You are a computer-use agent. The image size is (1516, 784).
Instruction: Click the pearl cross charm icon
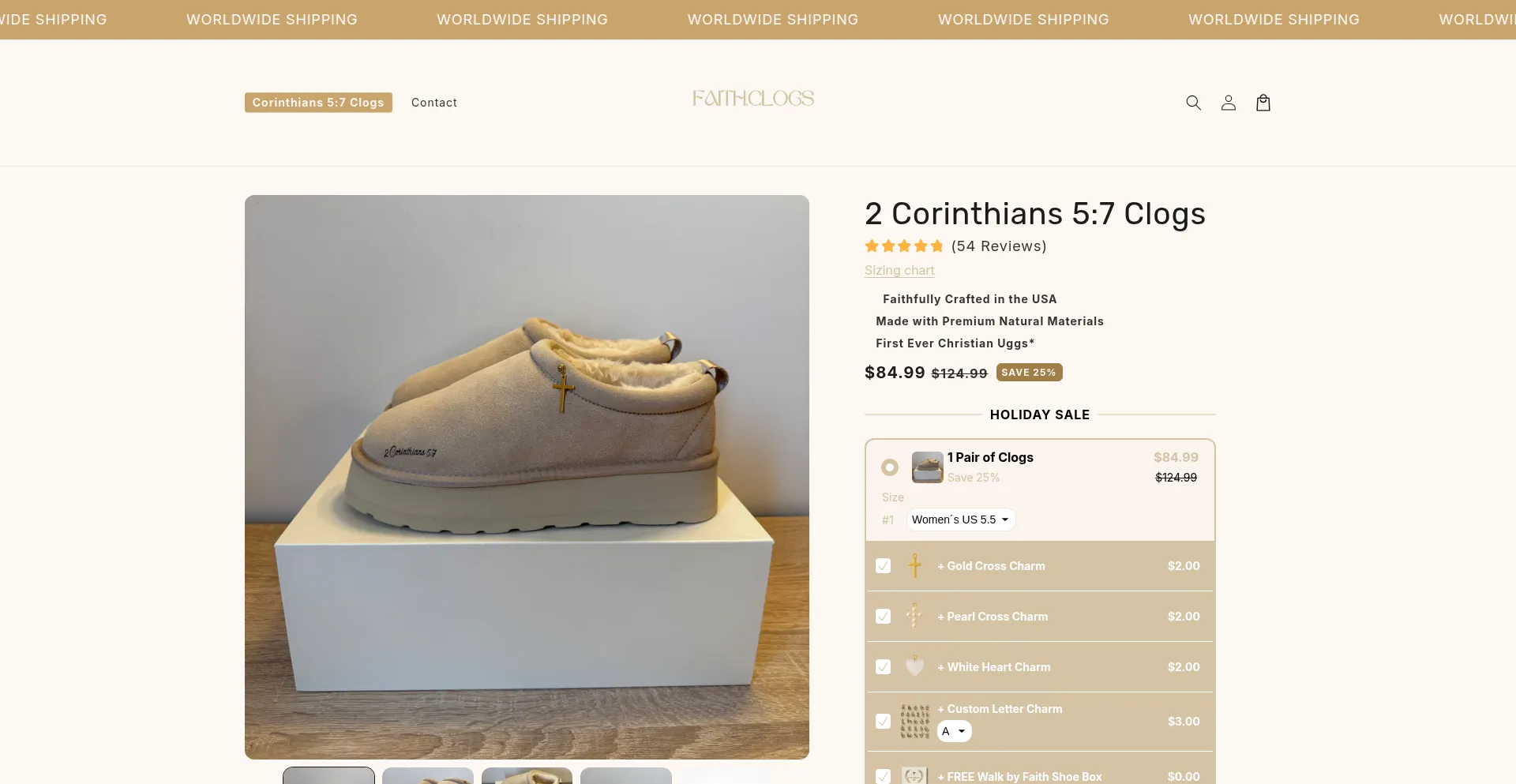[914, 616]
